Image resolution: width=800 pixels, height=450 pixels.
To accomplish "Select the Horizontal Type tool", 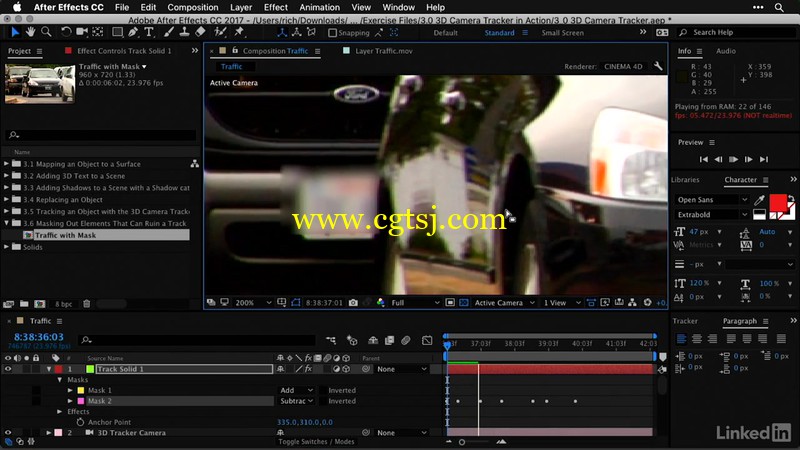I will pyautogui.click(x=149, y=32).
